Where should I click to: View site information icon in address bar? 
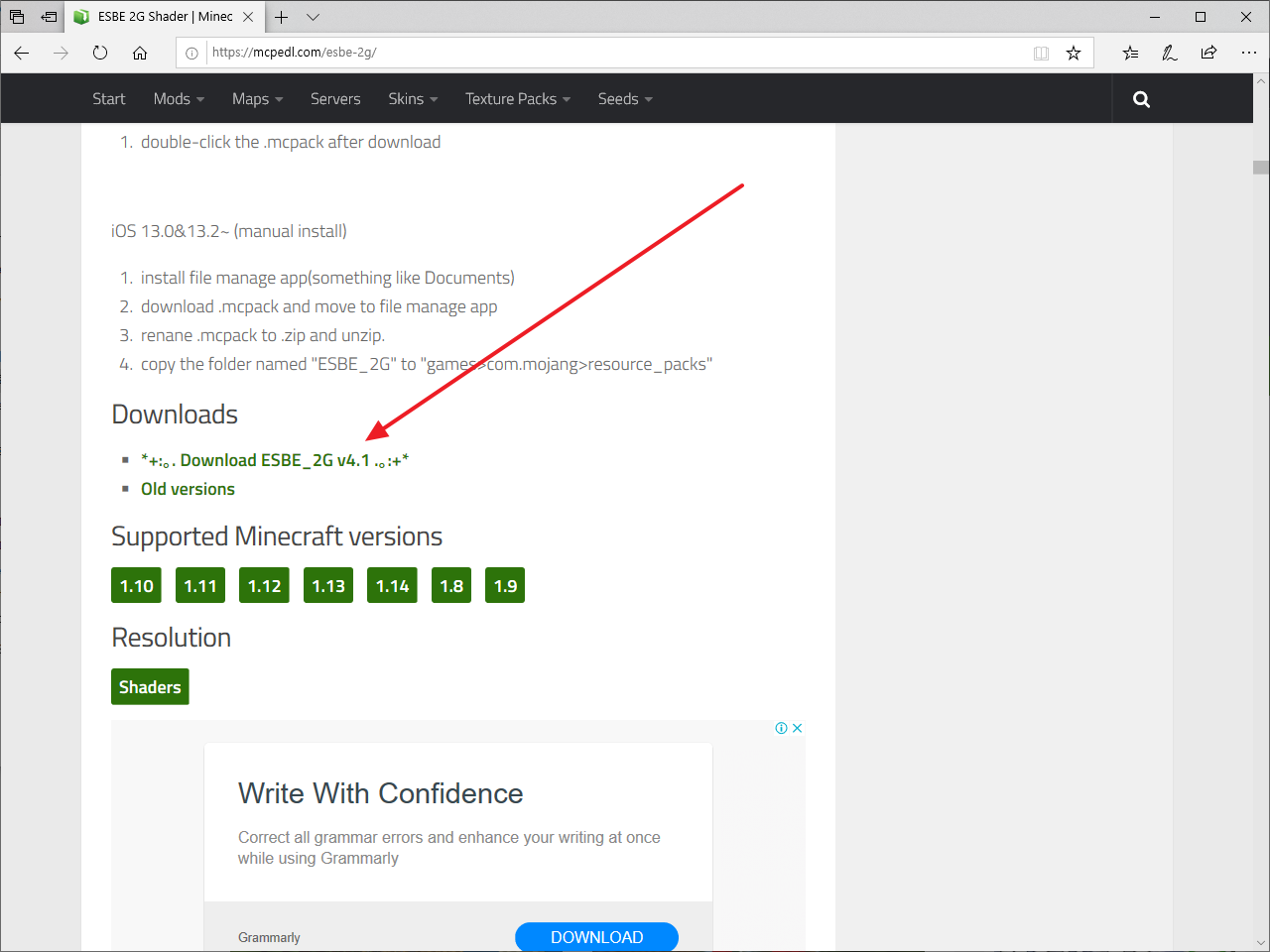(x=192, y=54)
